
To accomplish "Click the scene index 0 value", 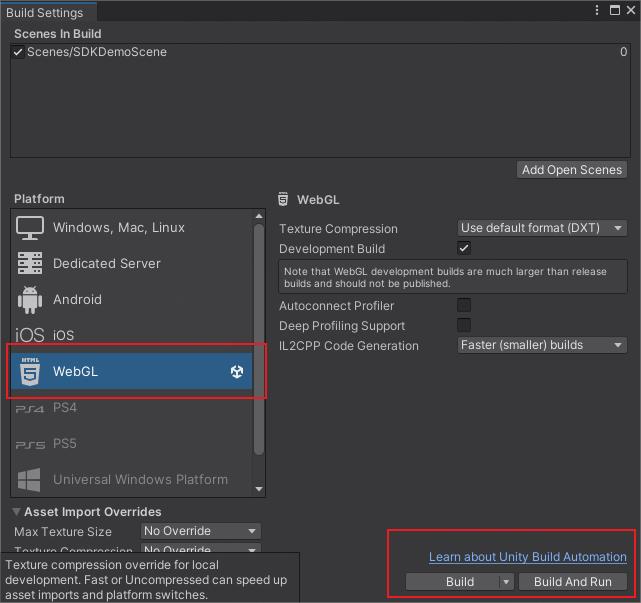I will click(623, 52).
